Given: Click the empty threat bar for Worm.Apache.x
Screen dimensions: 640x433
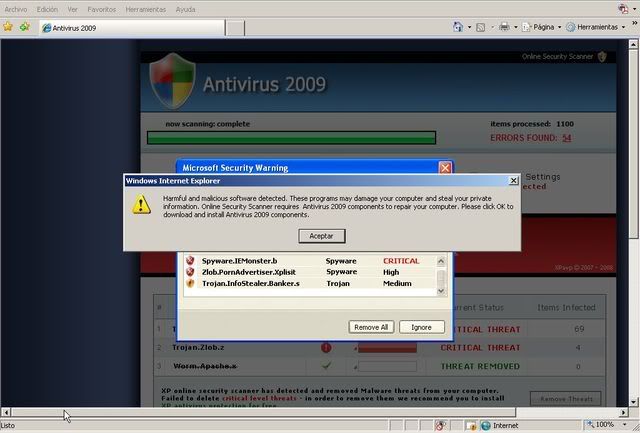Looking at the screenshot, I should (387, 366).
